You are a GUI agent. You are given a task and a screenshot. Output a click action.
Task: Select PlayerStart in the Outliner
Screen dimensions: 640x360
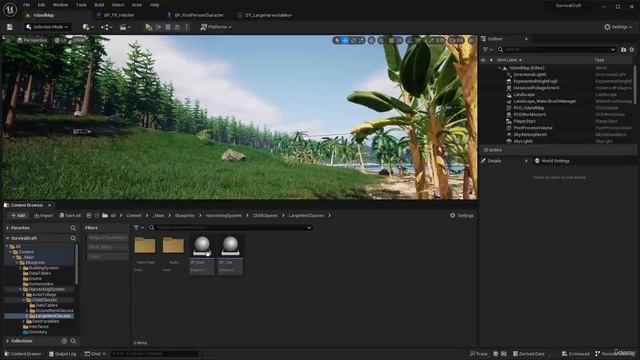point(524,121)
